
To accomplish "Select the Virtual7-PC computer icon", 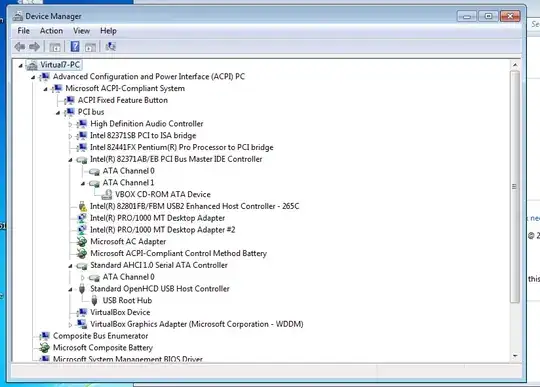I will point(32,65).
